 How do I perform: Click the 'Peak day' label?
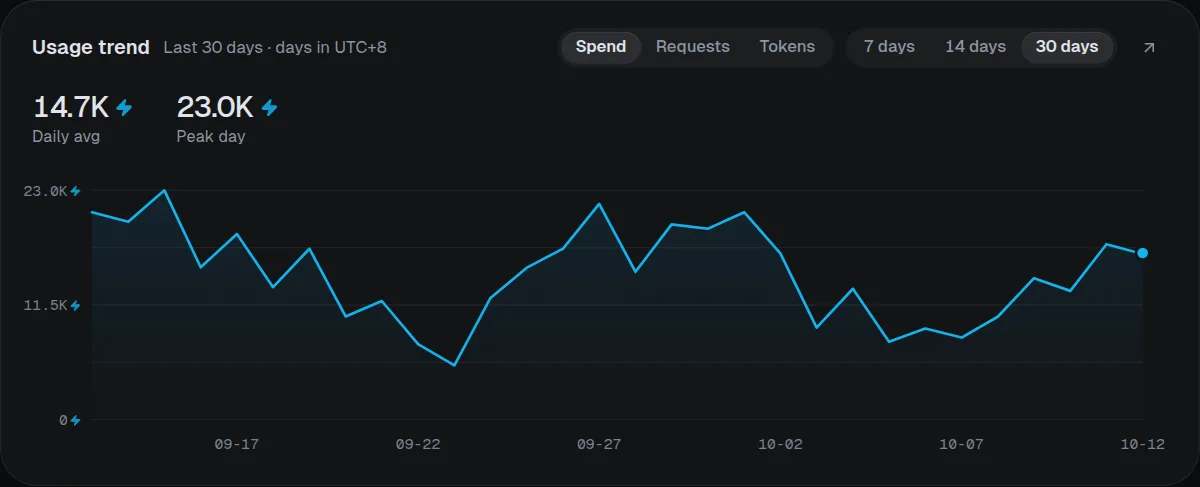[211, 136]
